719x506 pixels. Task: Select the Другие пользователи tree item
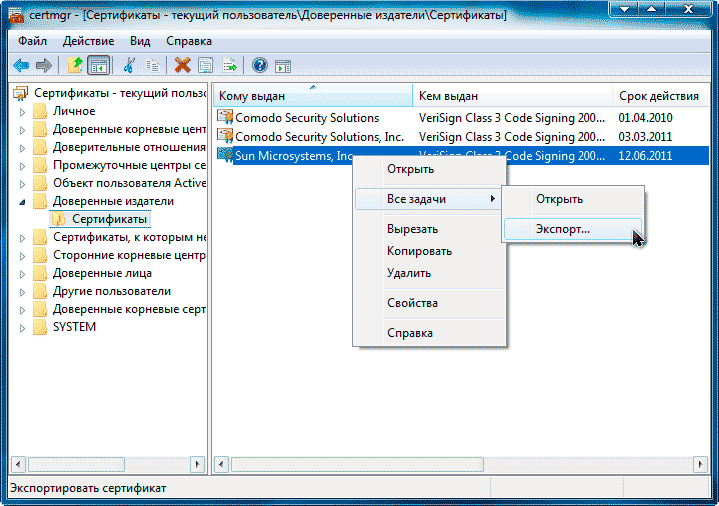point(112,291)
